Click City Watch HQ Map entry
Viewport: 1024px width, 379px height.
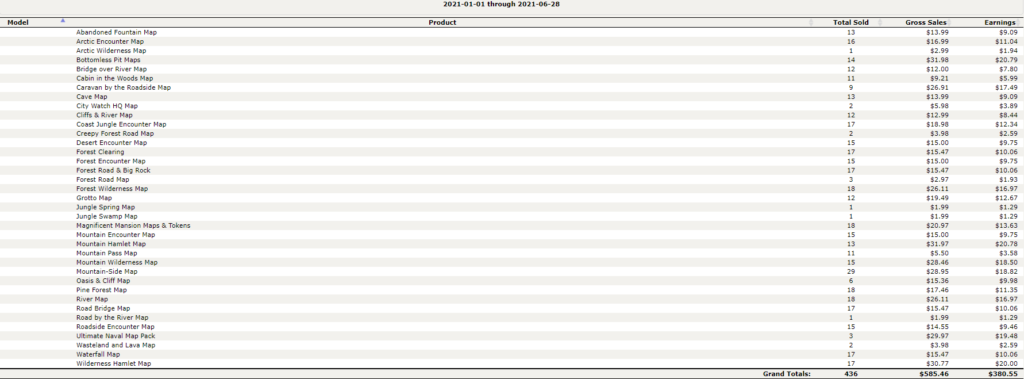click(106, 105)
